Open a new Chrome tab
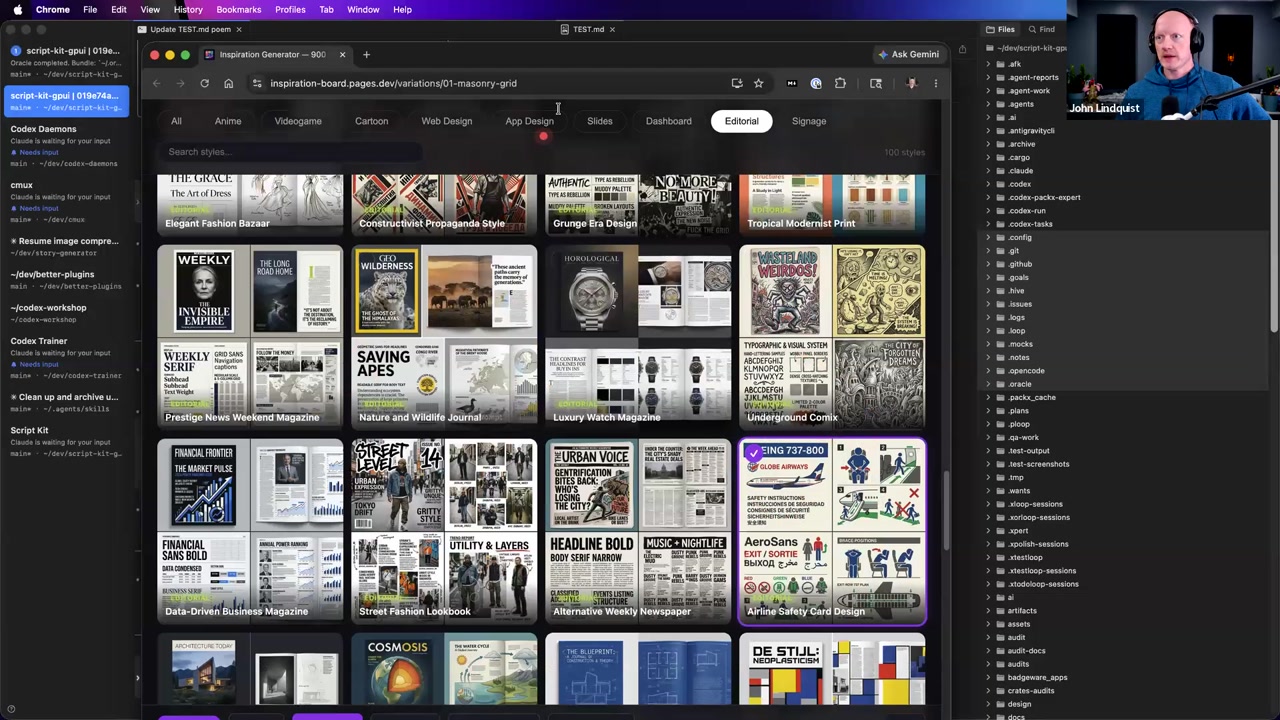 366,55
